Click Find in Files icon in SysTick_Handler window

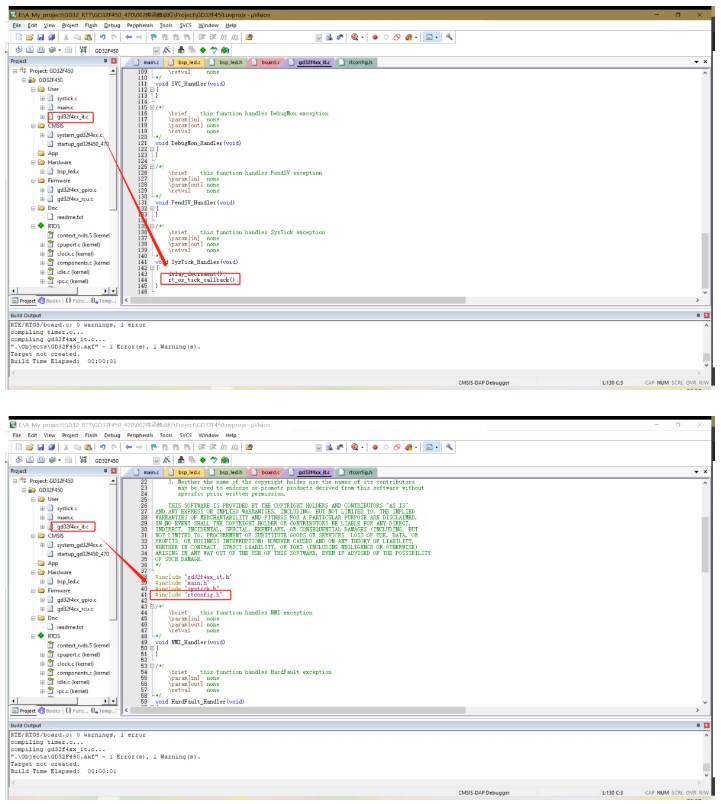coord(249,37)
